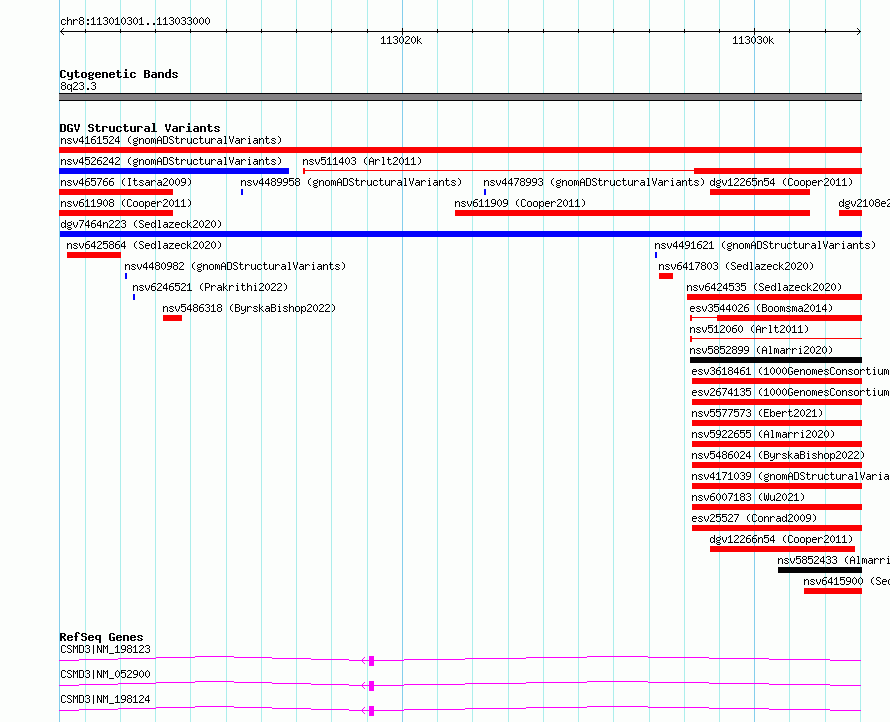Screen dimensions: 890x722
Task: Open CSMD3|NM_198124 gene label
Action: coord(105,699)
